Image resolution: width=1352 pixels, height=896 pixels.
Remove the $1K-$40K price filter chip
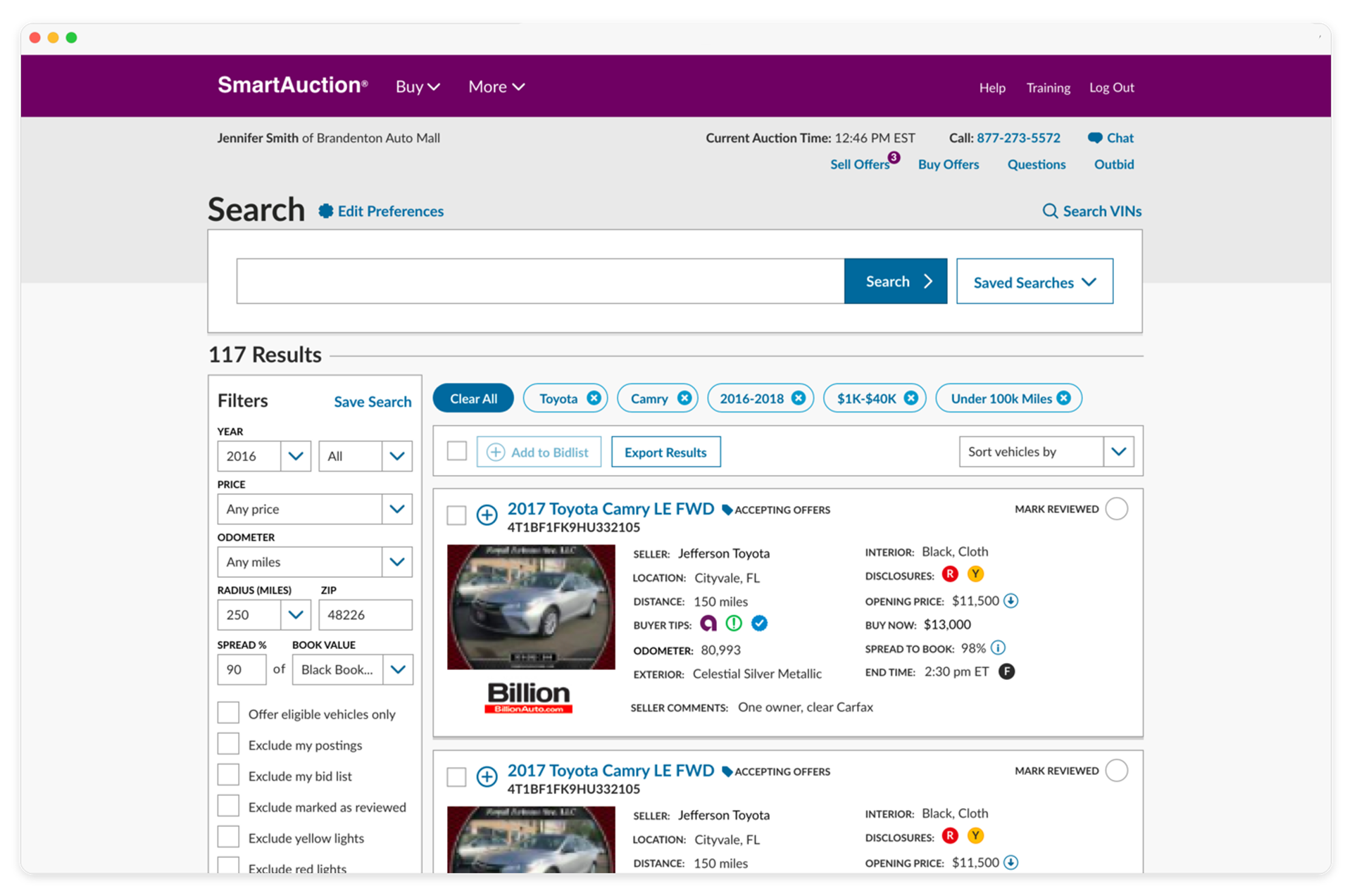pyautogui.click(x=911, y=398)
